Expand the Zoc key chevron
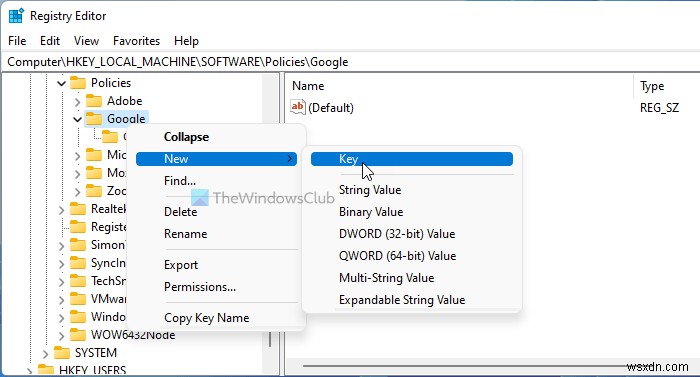This screenshot has width=700, height=377. pos(78,192)
